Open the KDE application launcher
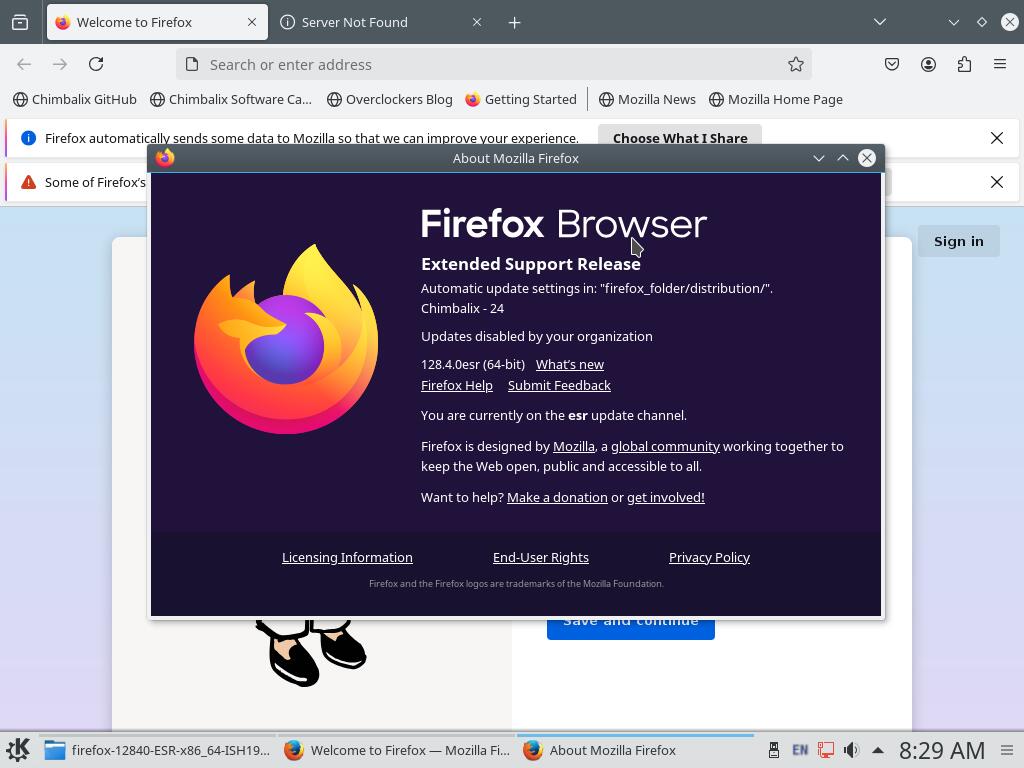The image size is (1024, 768). [x=18, y=750]
